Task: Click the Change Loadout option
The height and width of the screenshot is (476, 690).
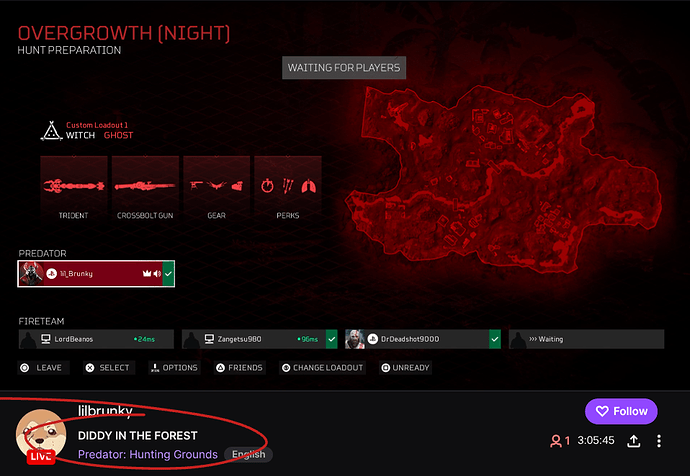Action: pos(323,368)
